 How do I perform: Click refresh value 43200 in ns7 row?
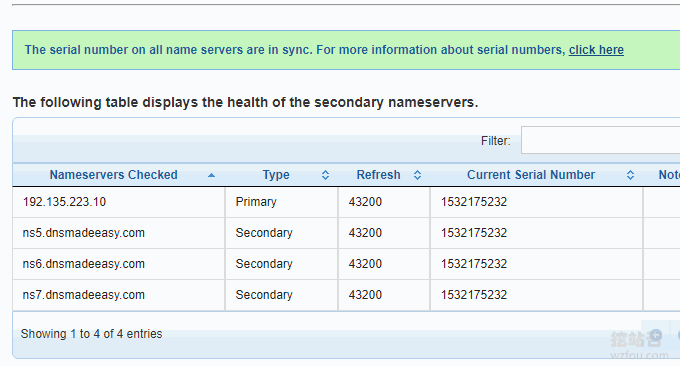pos(384,295)
